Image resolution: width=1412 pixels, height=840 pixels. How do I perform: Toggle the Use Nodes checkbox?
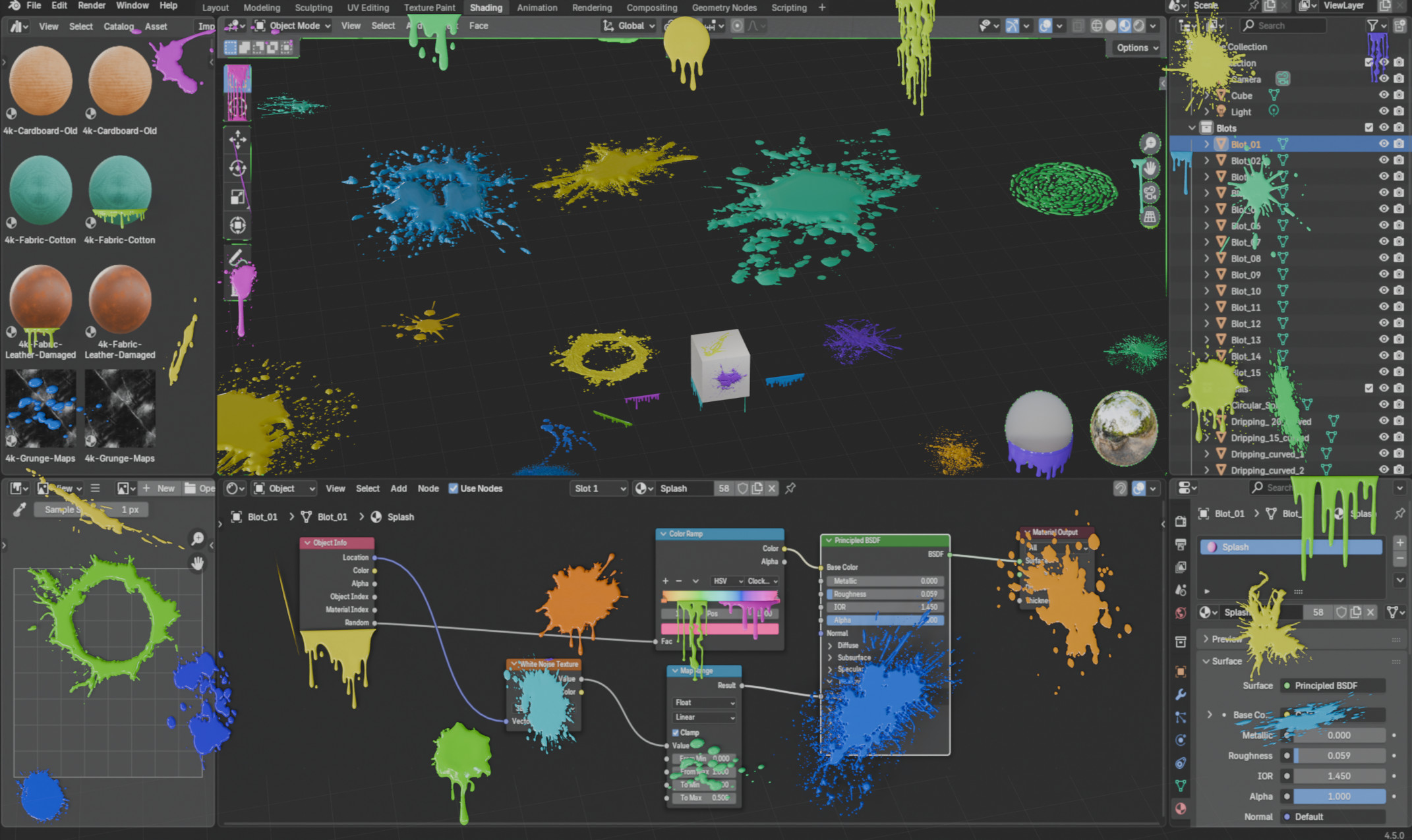[454, 488]
